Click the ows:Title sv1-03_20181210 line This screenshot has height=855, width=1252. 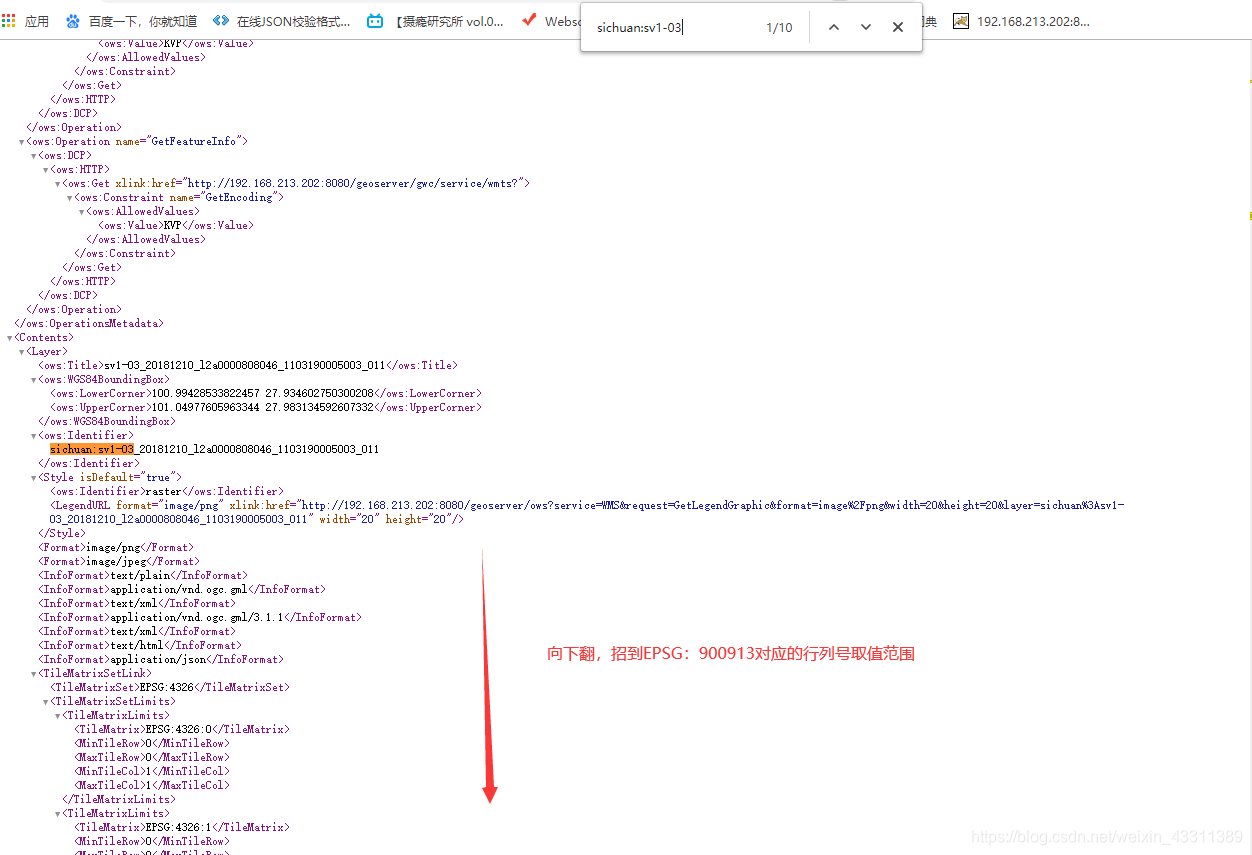click(248, 366)
